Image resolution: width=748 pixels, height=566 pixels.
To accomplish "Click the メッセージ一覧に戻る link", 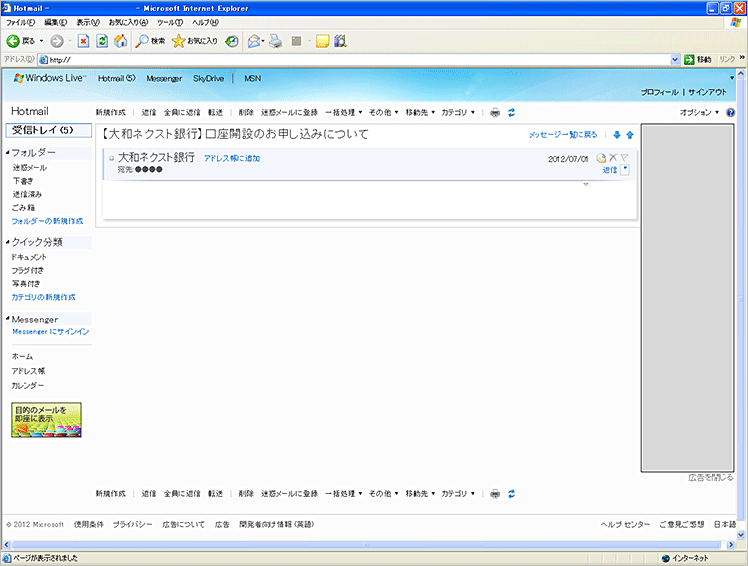I will pos(562,135).
